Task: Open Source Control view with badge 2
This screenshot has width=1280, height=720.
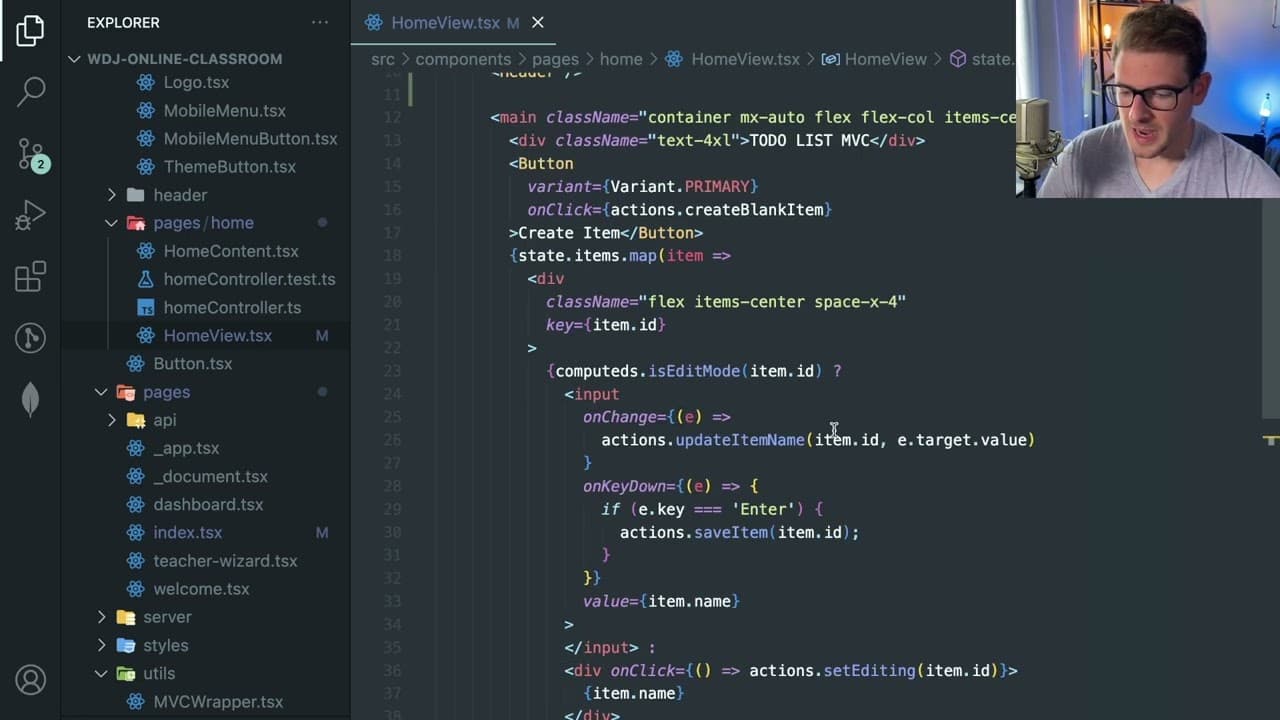Action: (x=31, y=153)
